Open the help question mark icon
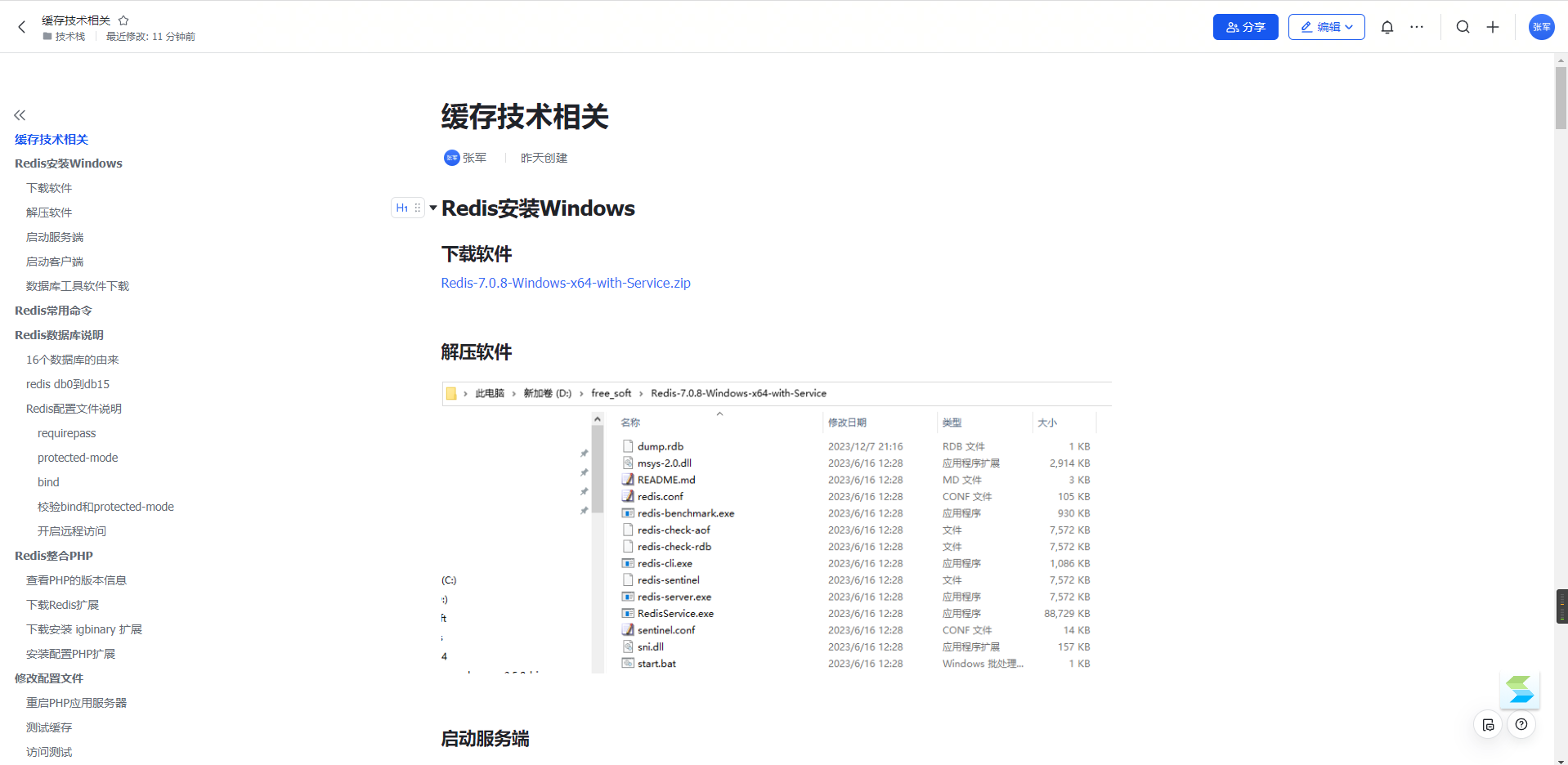 [x=1521, y=724]
